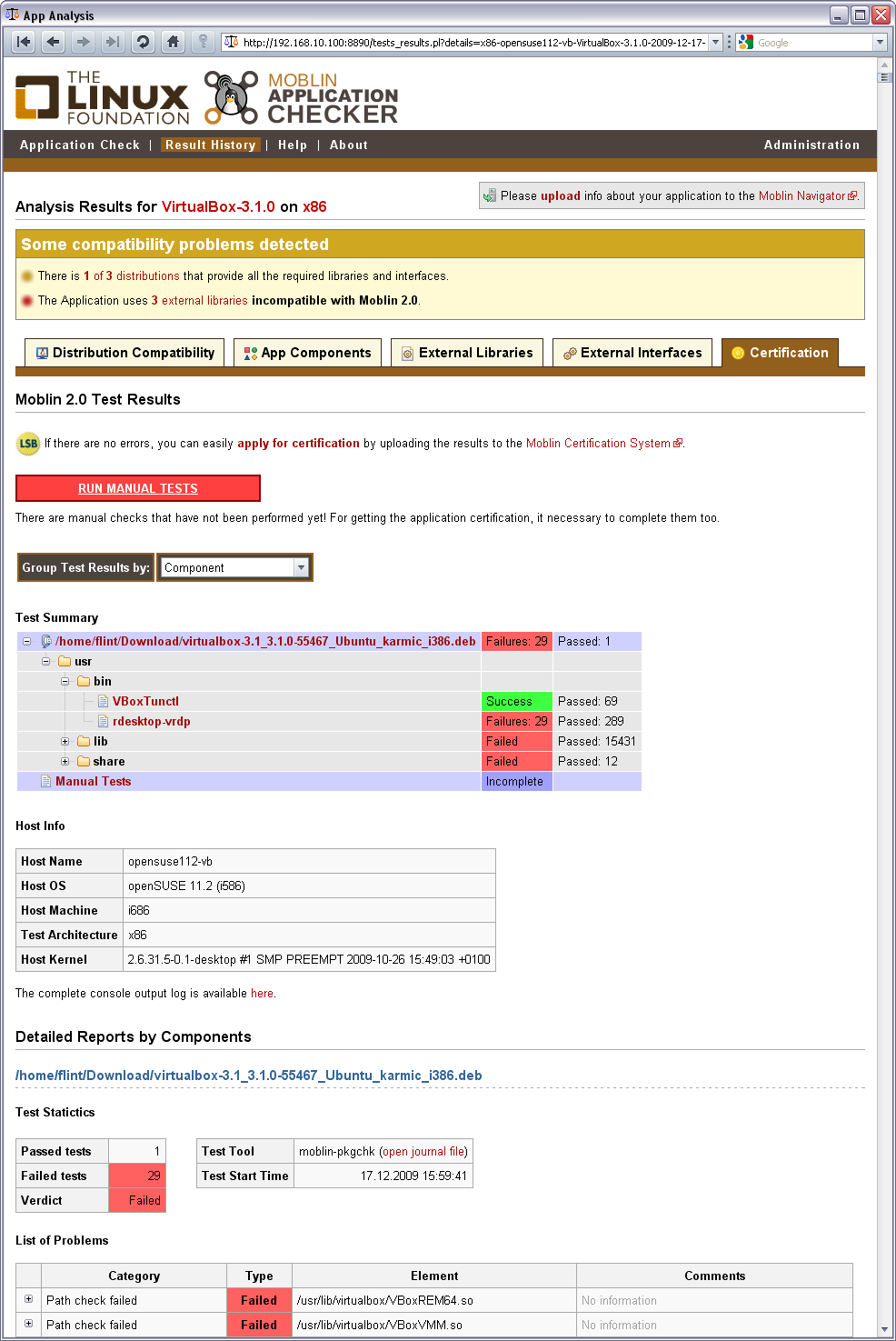The height and width of the screenshot is (1341, 896).
Task: Click the bin folder icon
Action: point(84,682)
